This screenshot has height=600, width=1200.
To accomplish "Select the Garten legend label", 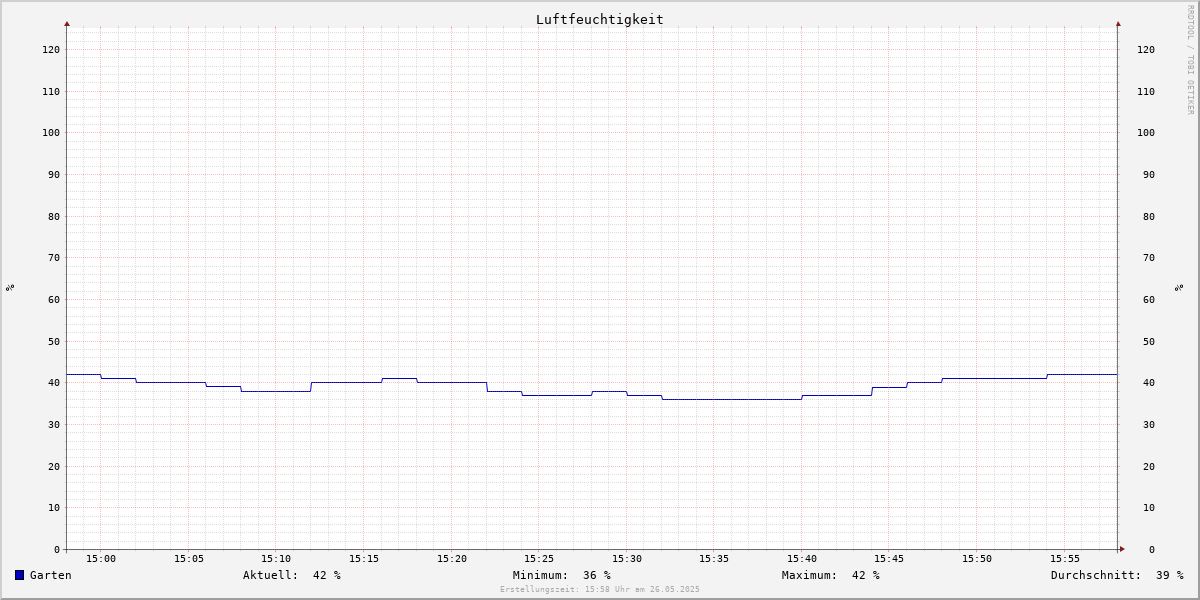I will coord(51,575).
